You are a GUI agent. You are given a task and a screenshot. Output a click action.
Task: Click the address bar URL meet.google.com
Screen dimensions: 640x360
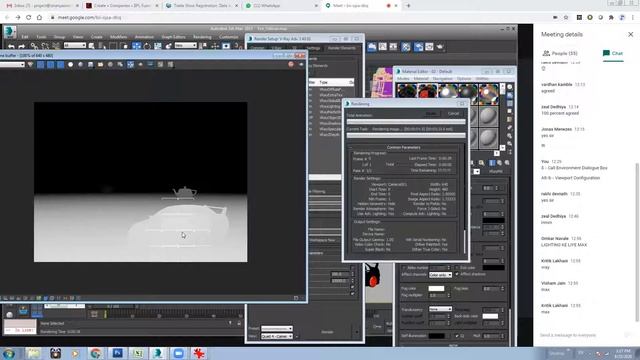click(89, 18)
